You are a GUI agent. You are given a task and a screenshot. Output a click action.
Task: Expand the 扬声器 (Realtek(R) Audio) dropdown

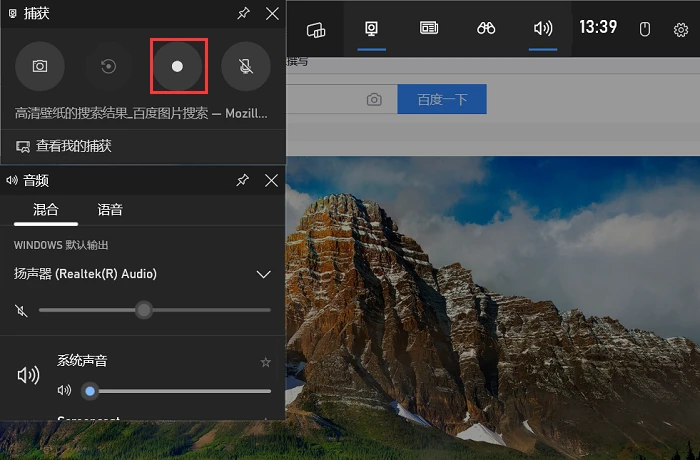[x=263, y=274]
